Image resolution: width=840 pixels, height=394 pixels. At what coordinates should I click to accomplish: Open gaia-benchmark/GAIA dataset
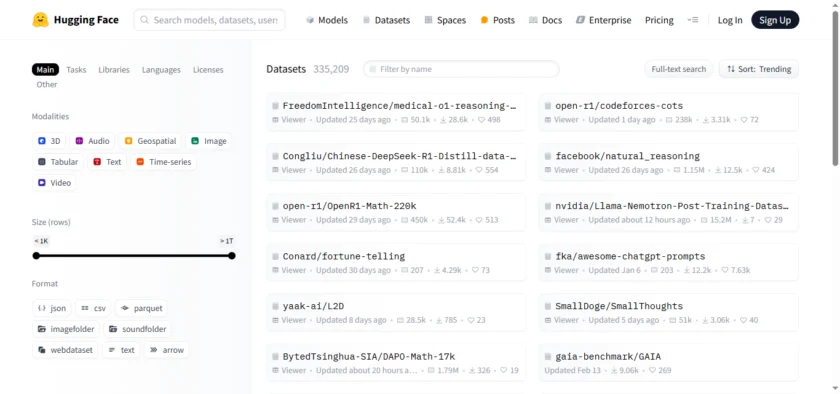[669, 362]
